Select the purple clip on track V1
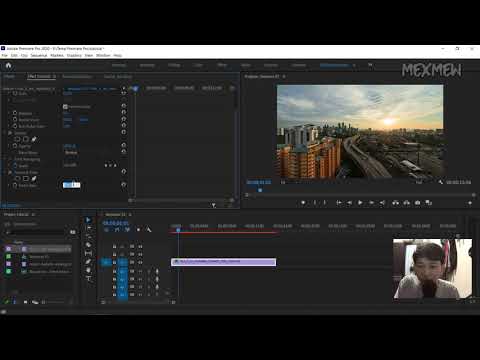This screenshot has width=480, height=360. click(x=223, y=262)
